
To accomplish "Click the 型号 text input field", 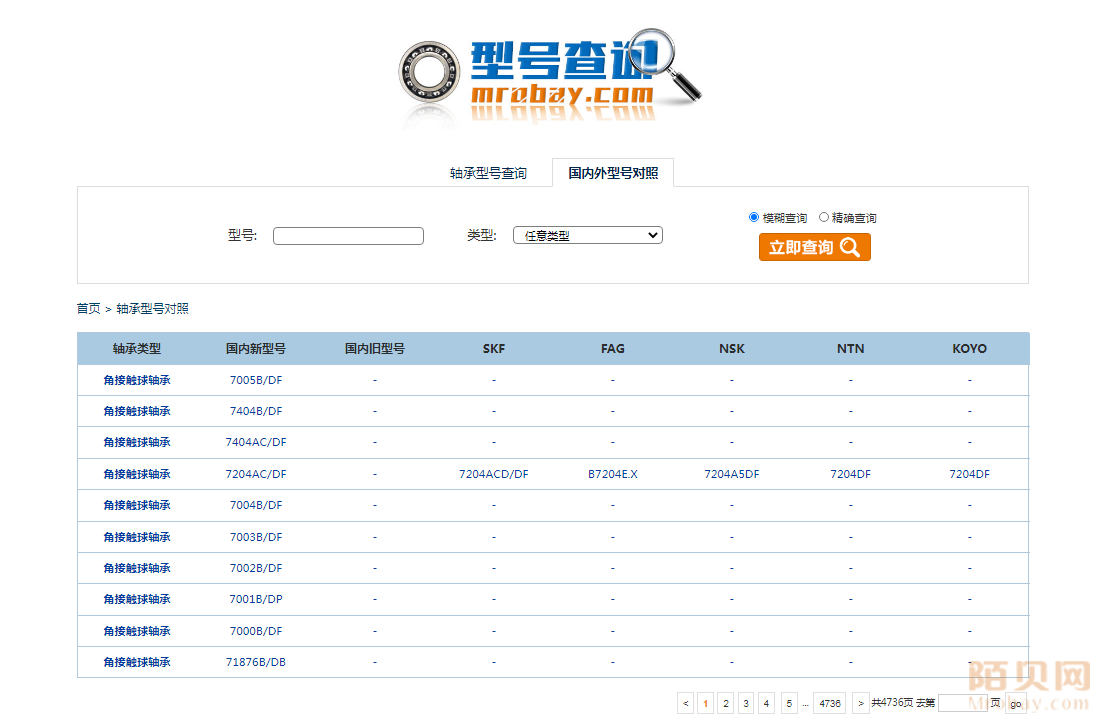I will (348, 236).
